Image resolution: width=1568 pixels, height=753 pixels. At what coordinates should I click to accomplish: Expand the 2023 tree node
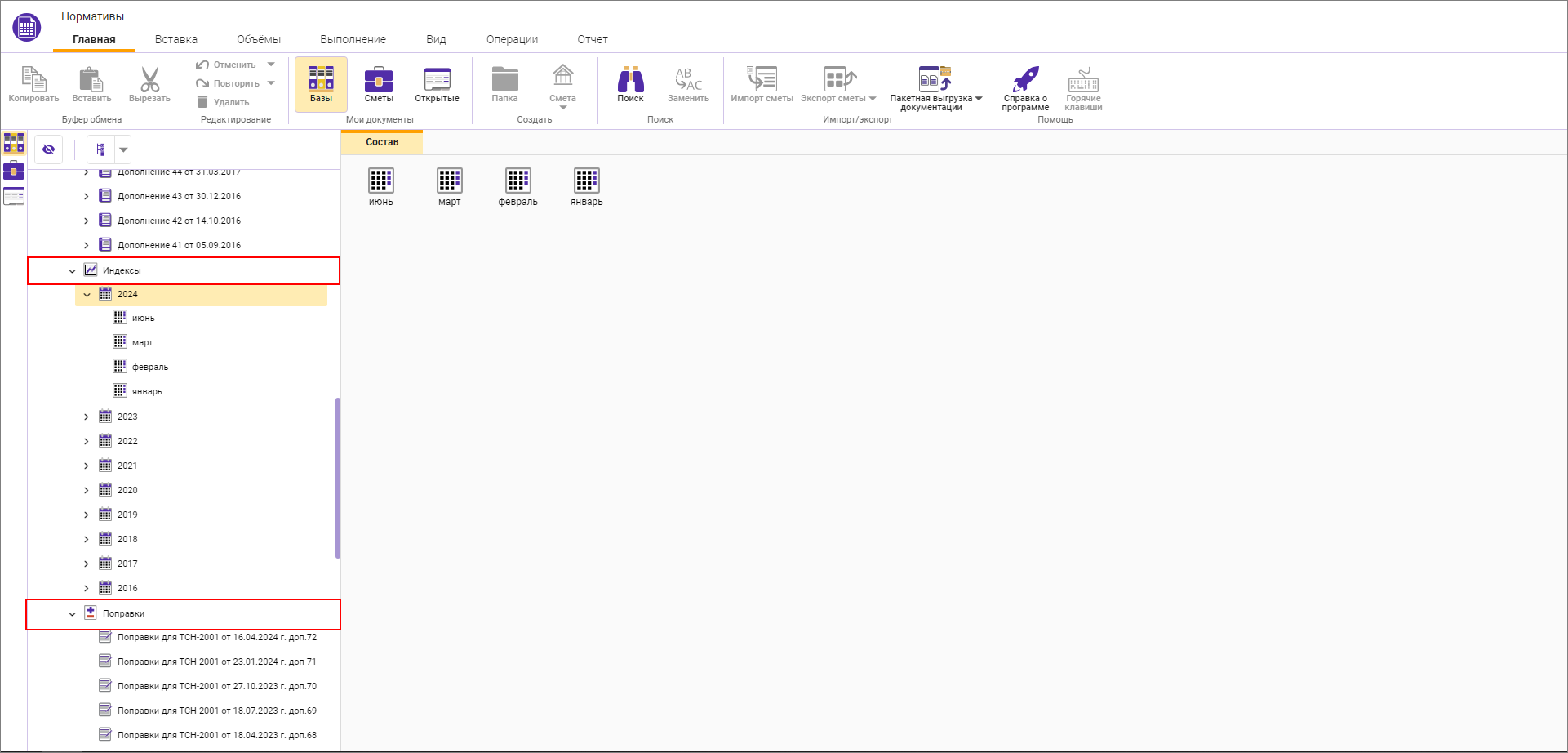point(87,417)
